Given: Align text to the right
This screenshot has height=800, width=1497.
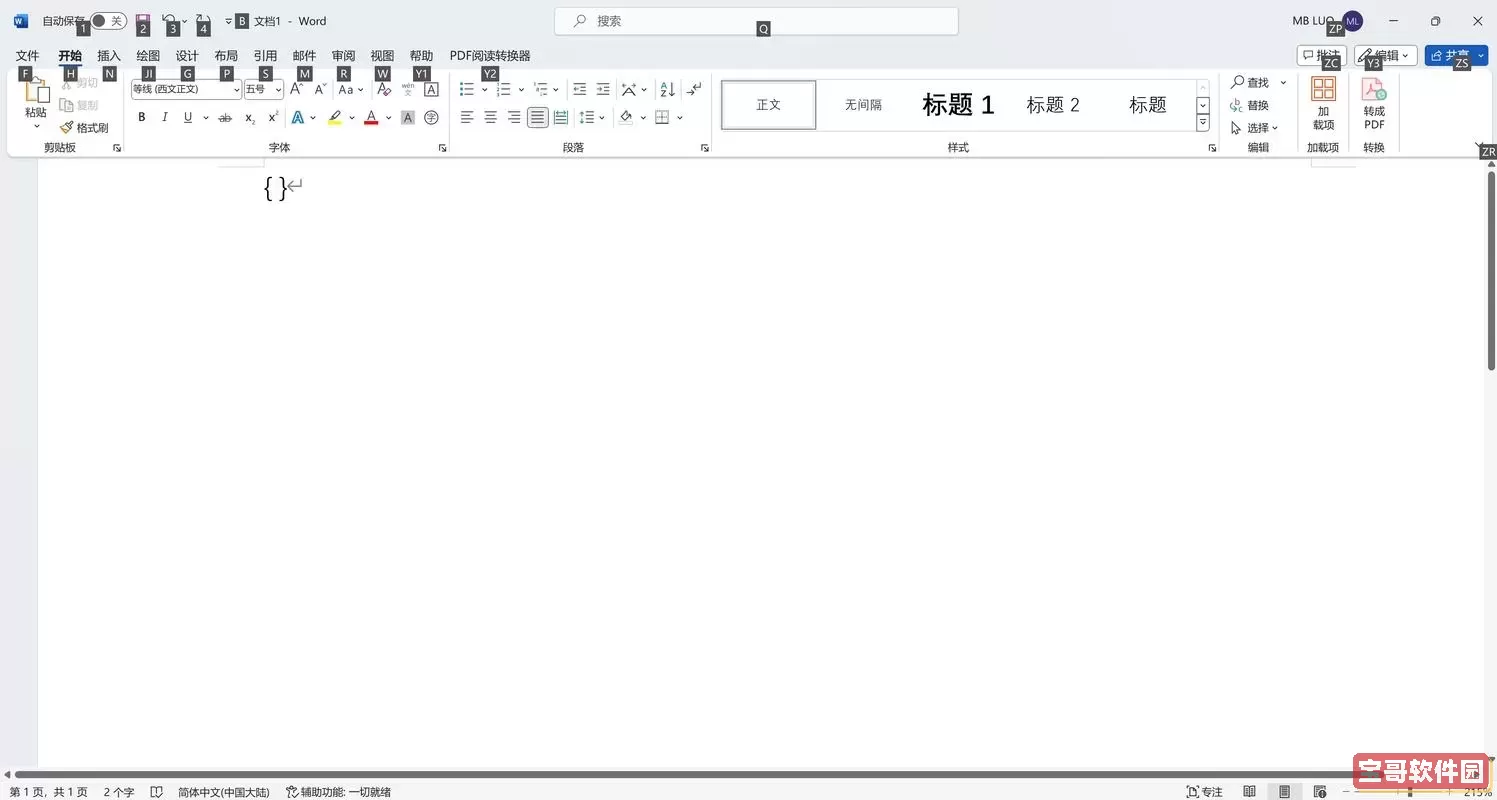Looking at the screenshot, I should click(514, 118).
